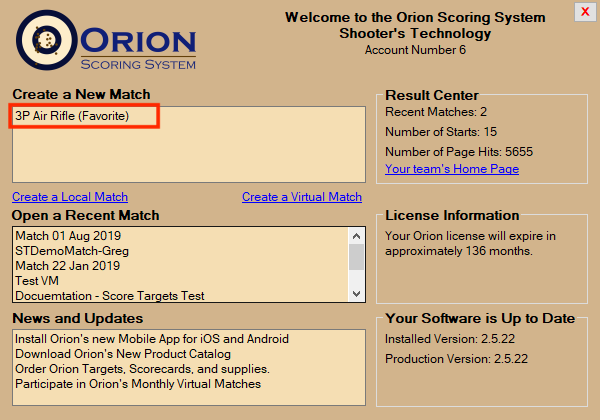Open news about Orion's new Mobile App
Image resolution: width=600 pixels, height=420 pixels.
click(x=152, y=339)
